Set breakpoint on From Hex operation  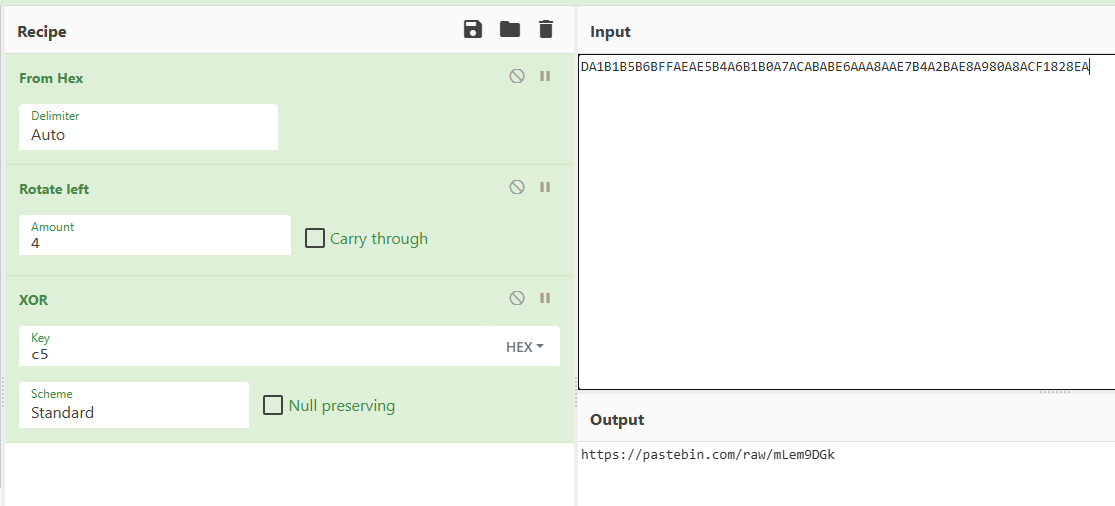pyautogui.click(x=545, y=76)
